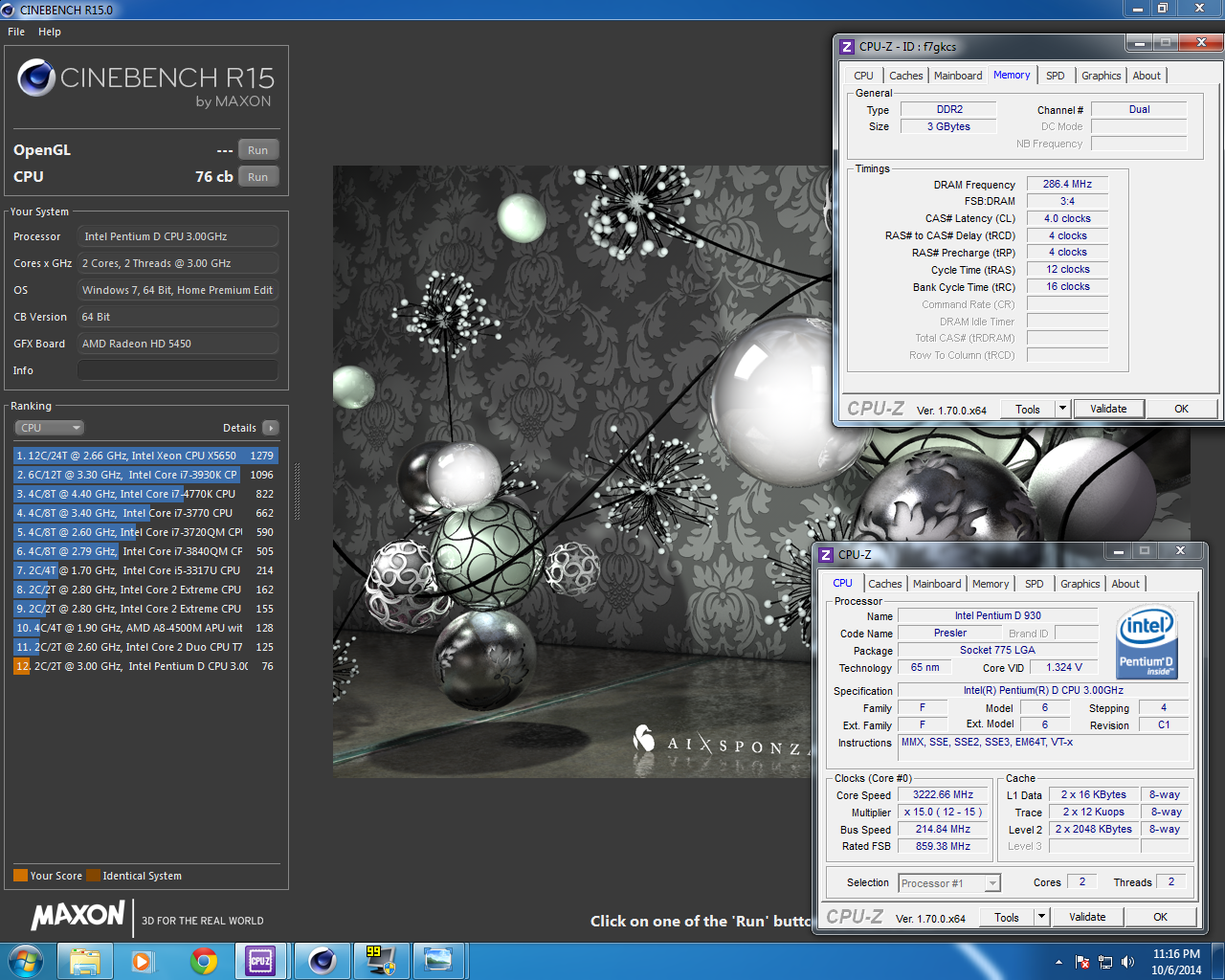Open Tools dropdown arrow in upper CPU-Z
This screenshot has width=1225, height=980.
[x=1061, y=409]
